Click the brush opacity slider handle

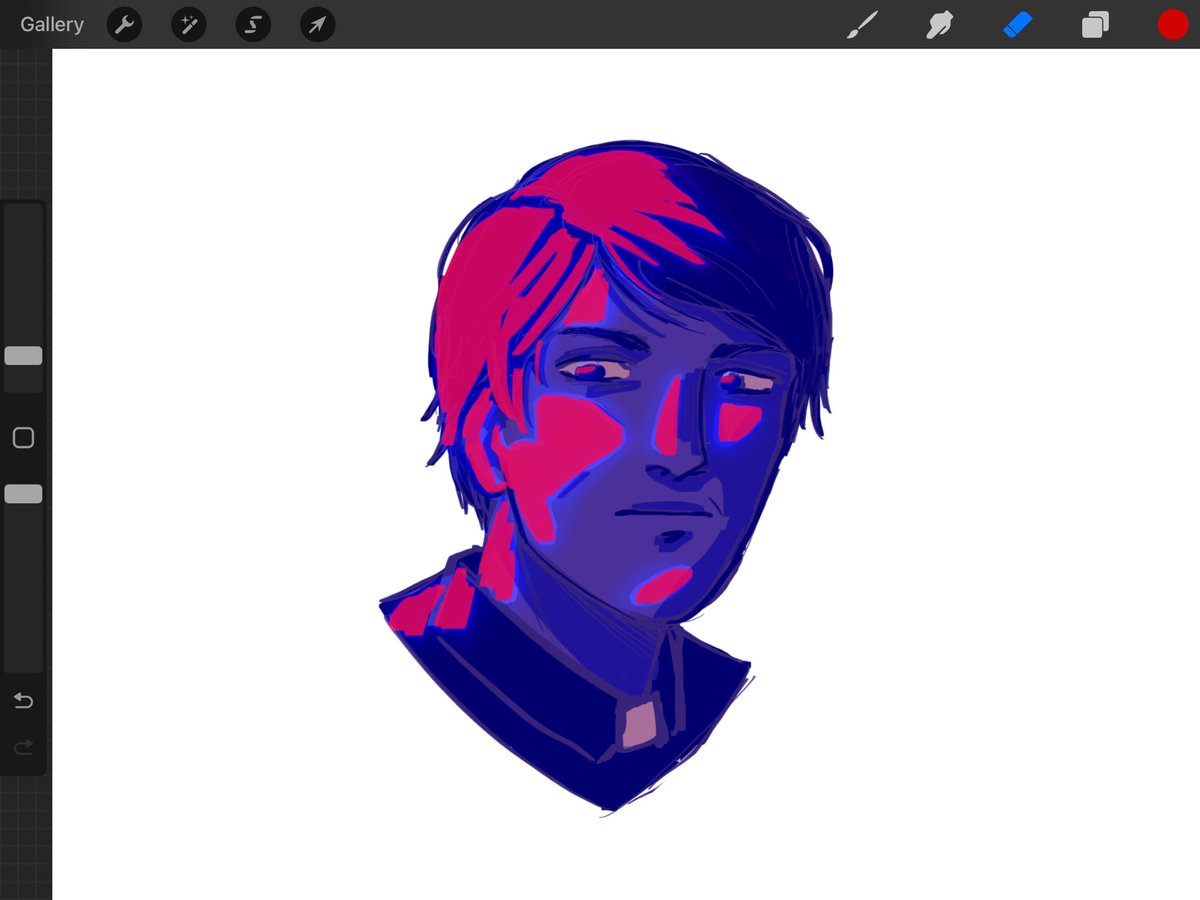pyautogui.click(x=23, y=494)
